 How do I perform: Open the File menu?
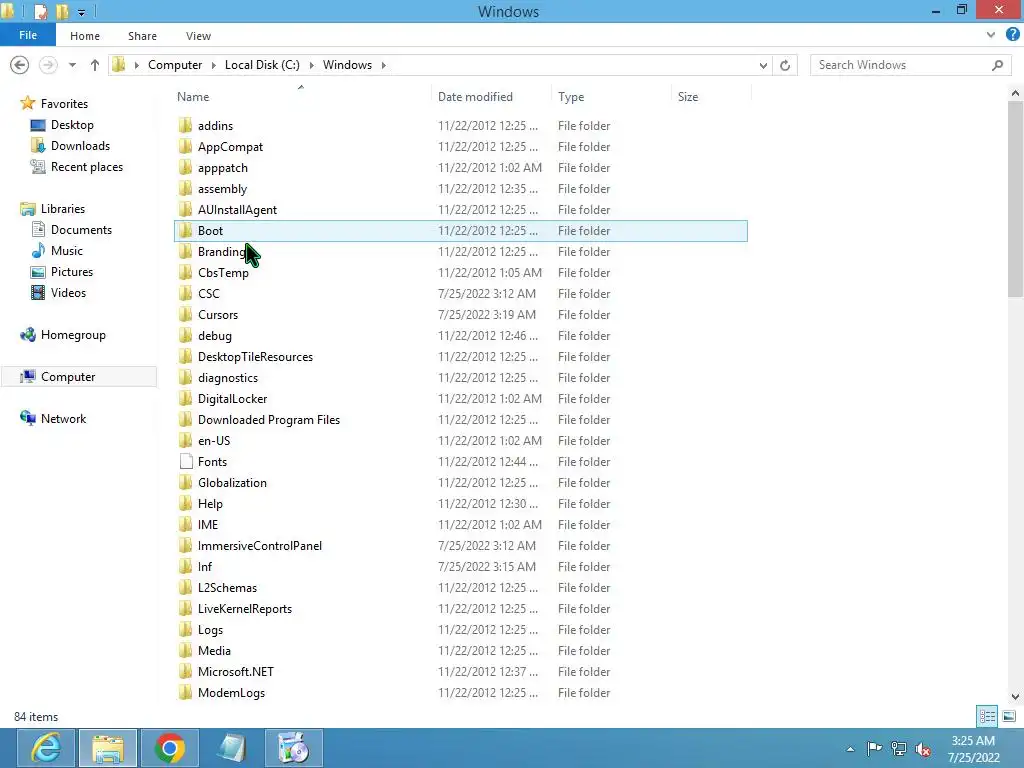(27, 35)
